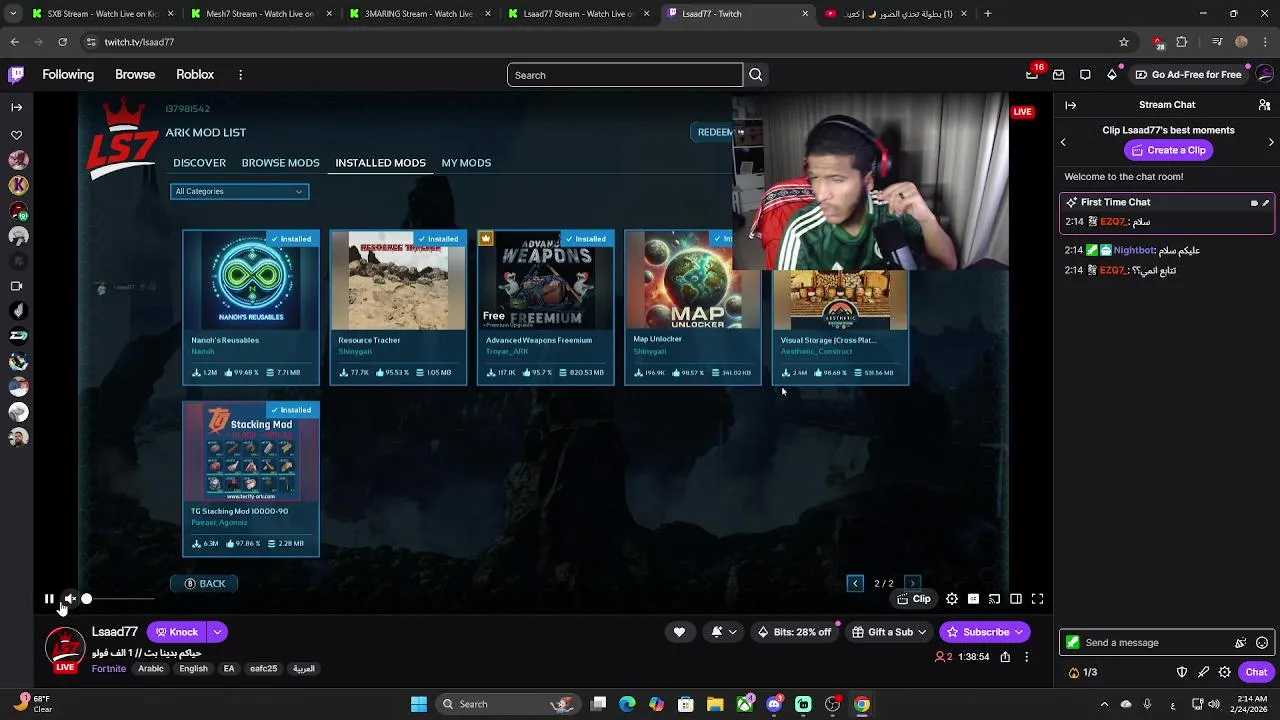Open the Lsaad77 channel avatar
This screenshot has height=720, width=1280.
tap(65, 648)
